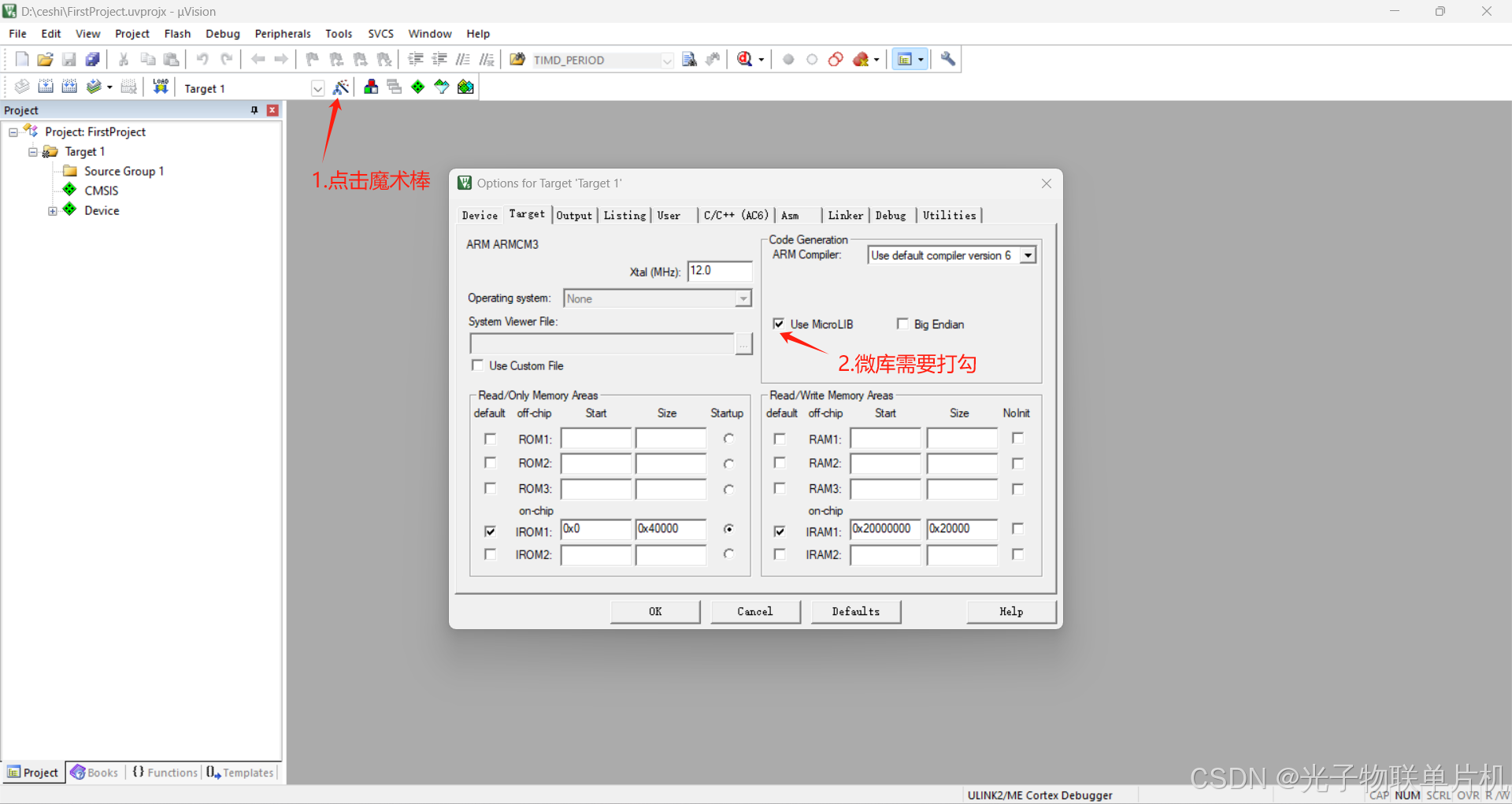The height and width of the screenshot is (804, 1512).
Task: Switch to the Debug tab in dialog
Action: tap(891, 216)
